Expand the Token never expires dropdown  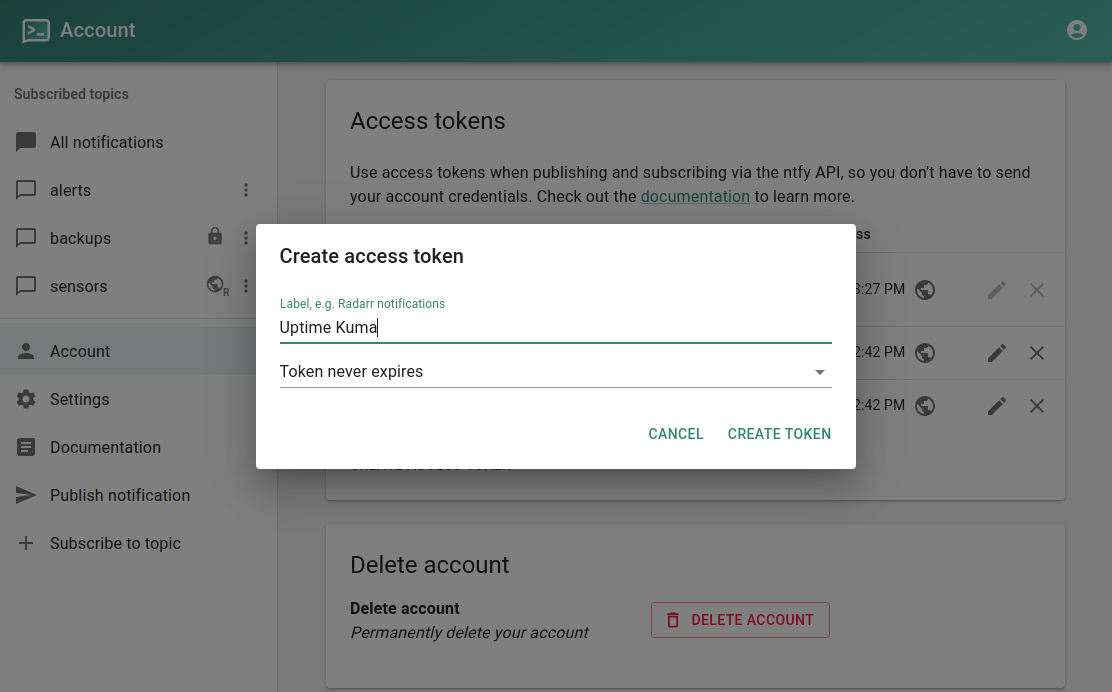[555, 372]
